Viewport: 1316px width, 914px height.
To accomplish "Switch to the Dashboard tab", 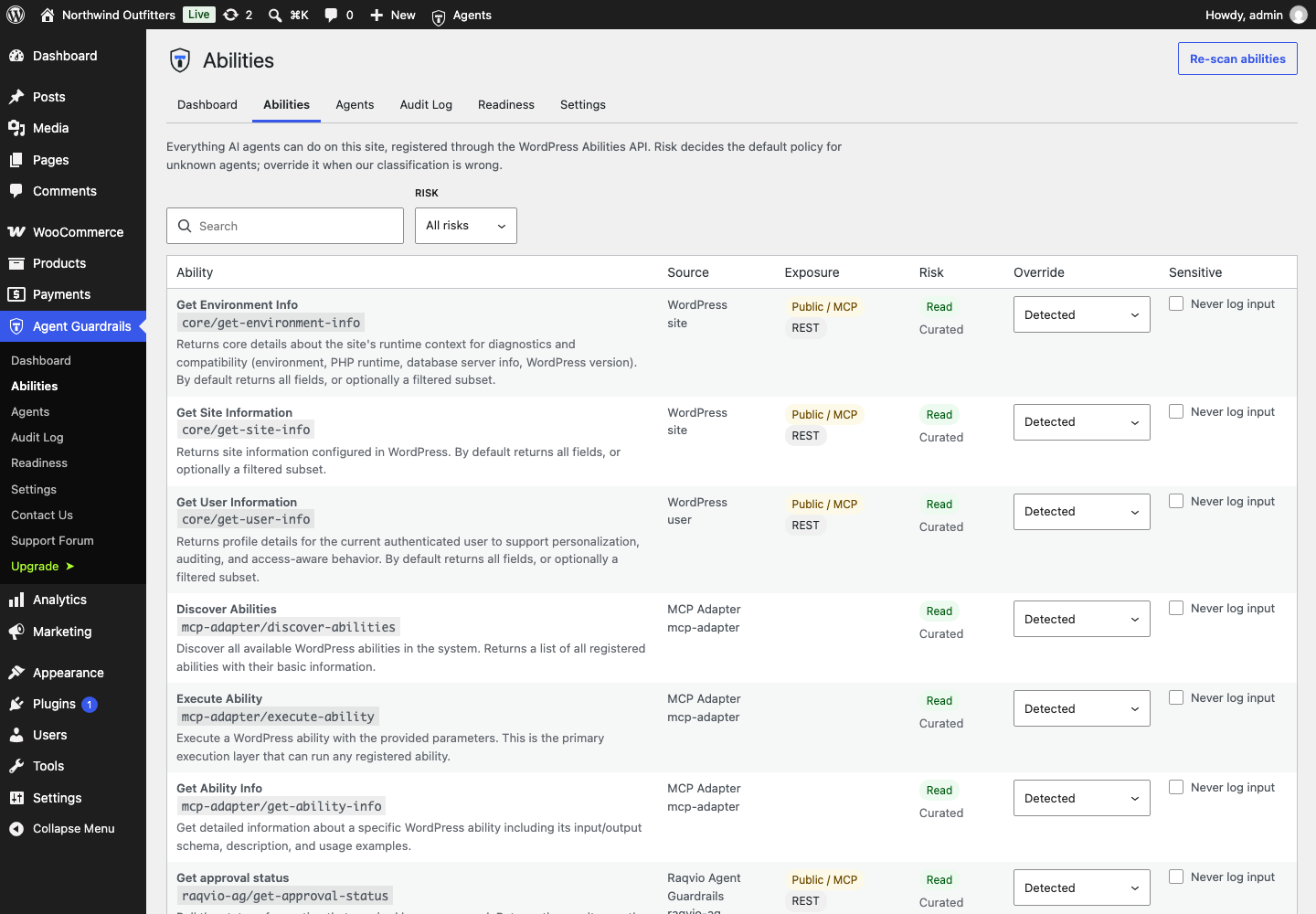I will tap(207, 104).
